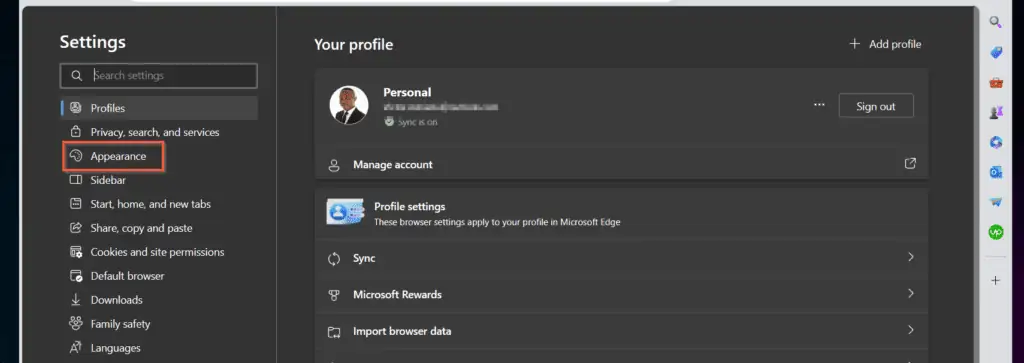The image size is (1024, 363).
Task: Click the plus icon next to Add profile
Action: coord(854,44)
